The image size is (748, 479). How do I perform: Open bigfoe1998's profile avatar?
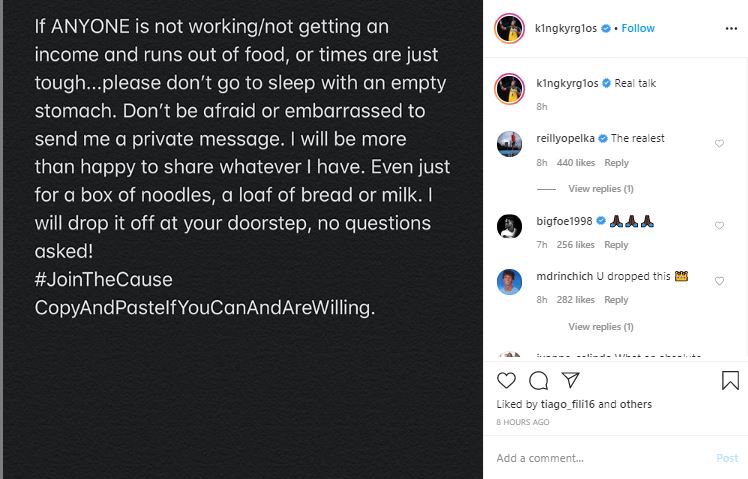point(510,226)
